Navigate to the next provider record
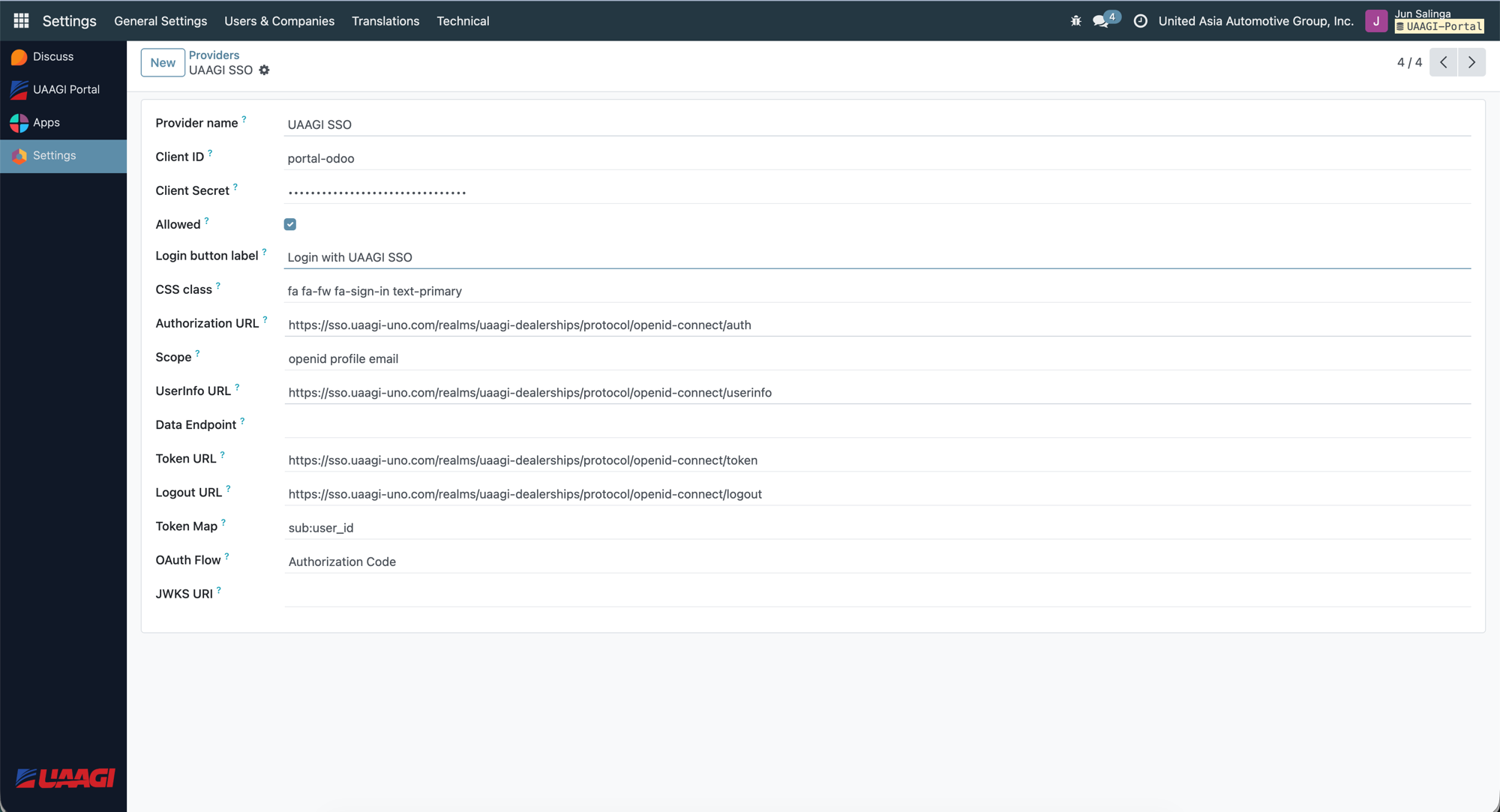This screenshot has width=1500, height=812. click(x=1471, y=62)
